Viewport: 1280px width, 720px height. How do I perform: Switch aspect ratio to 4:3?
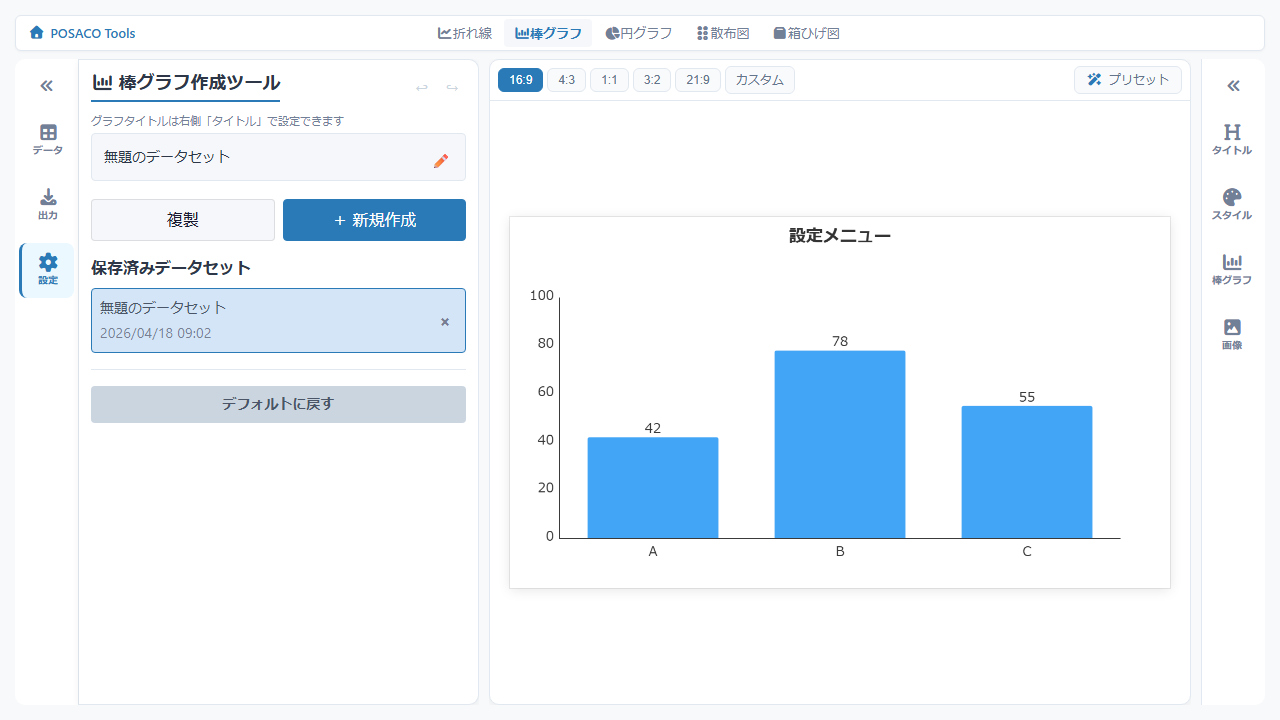[566, 79]
